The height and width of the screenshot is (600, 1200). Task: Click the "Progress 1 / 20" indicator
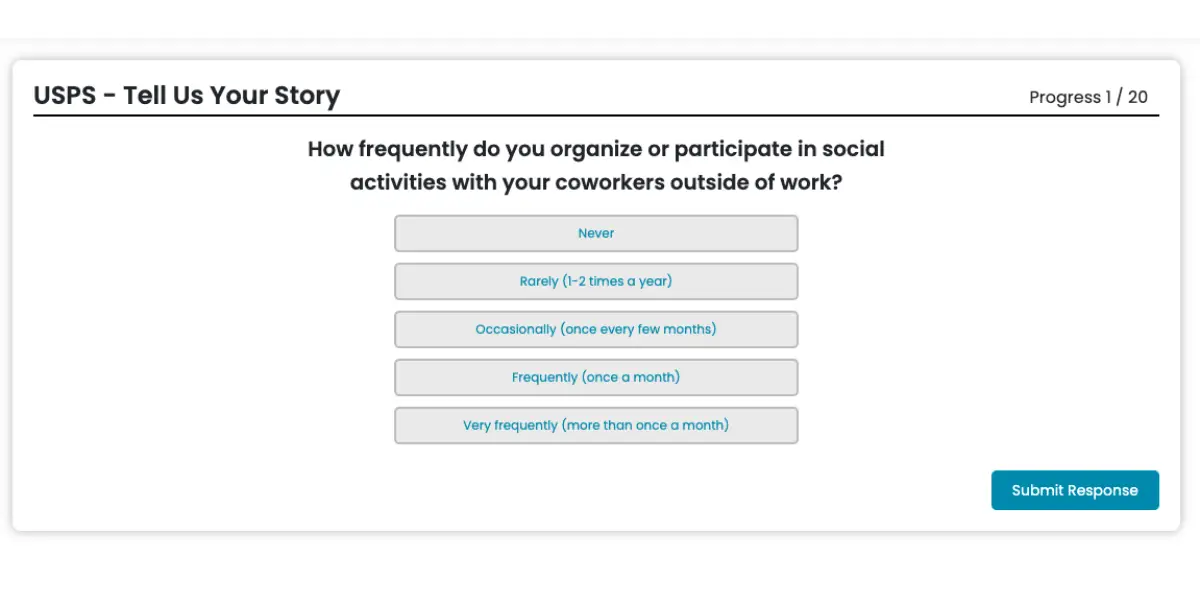coord(1088,97)
